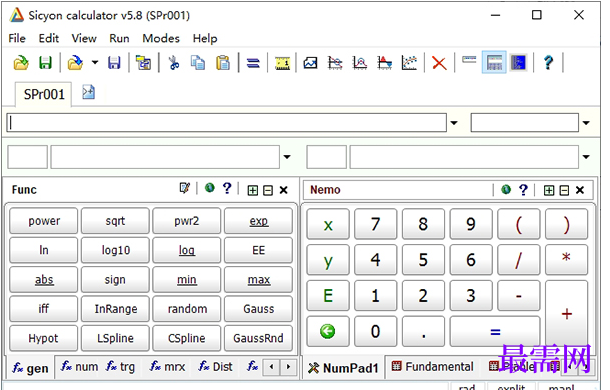
Task: Click the power function button
Action: tap(44, 221)
